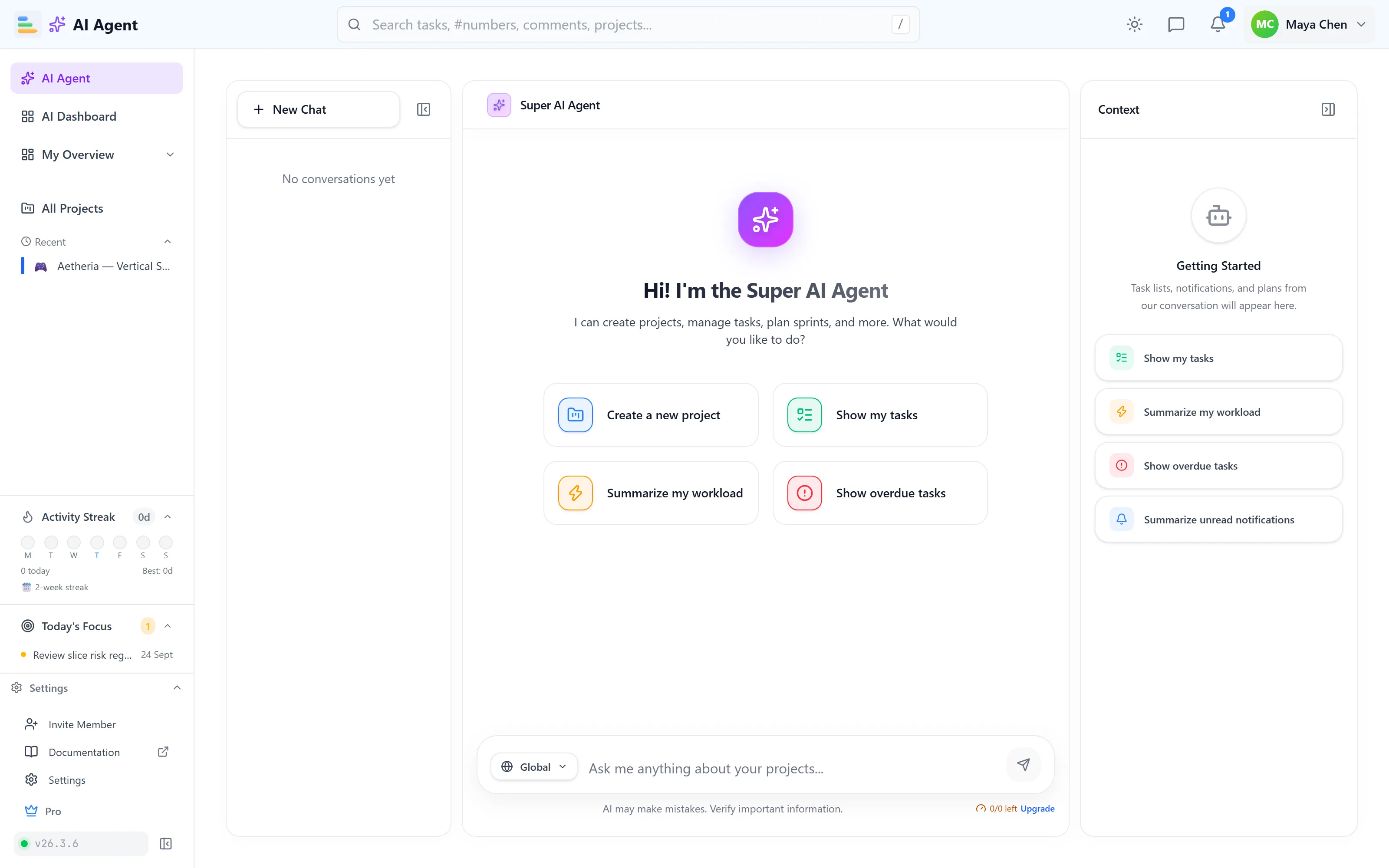Collapse the conversations panel icon
This screenshot has height=868, width=1389.
pos(424,110)
